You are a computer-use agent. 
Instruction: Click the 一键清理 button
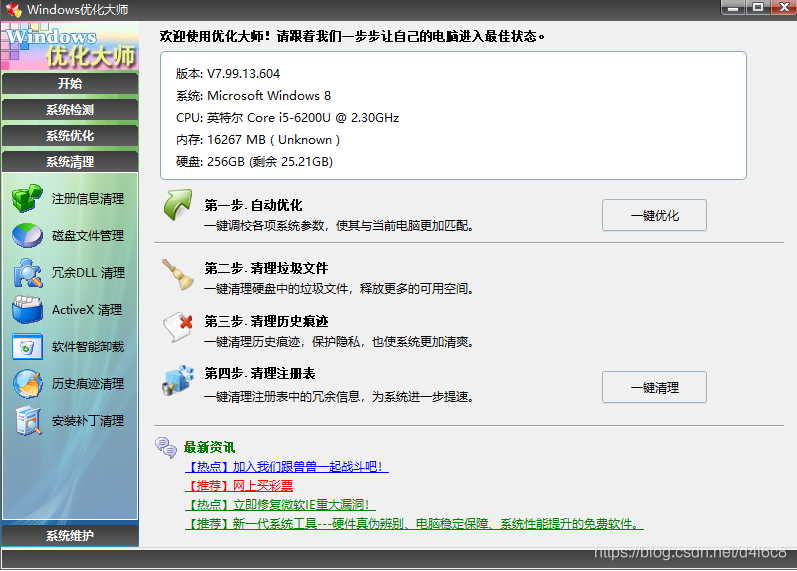coord(654,387)
